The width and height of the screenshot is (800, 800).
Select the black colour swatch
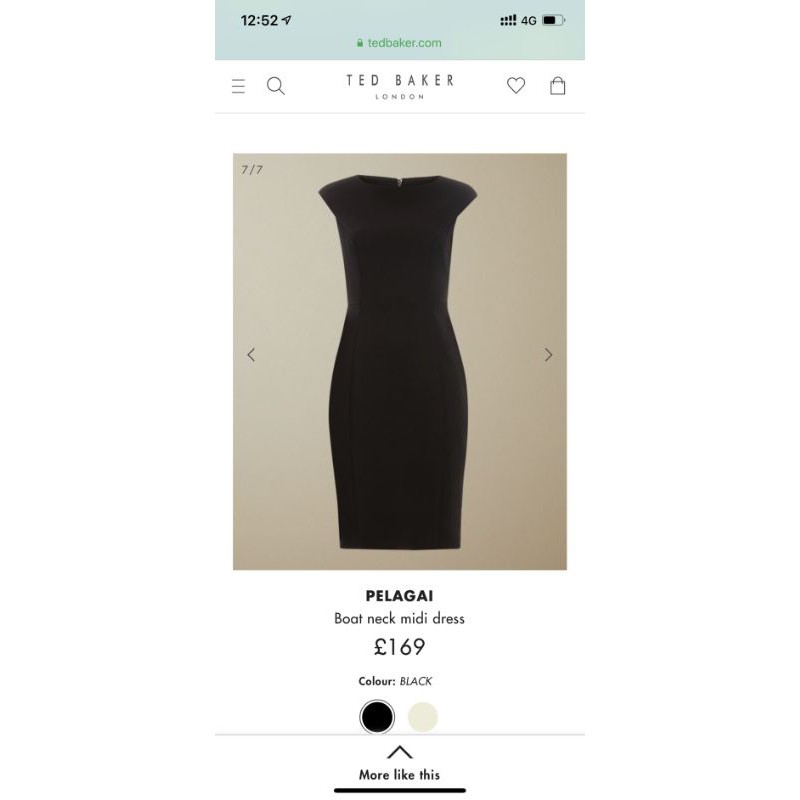[x=377, y=717]
